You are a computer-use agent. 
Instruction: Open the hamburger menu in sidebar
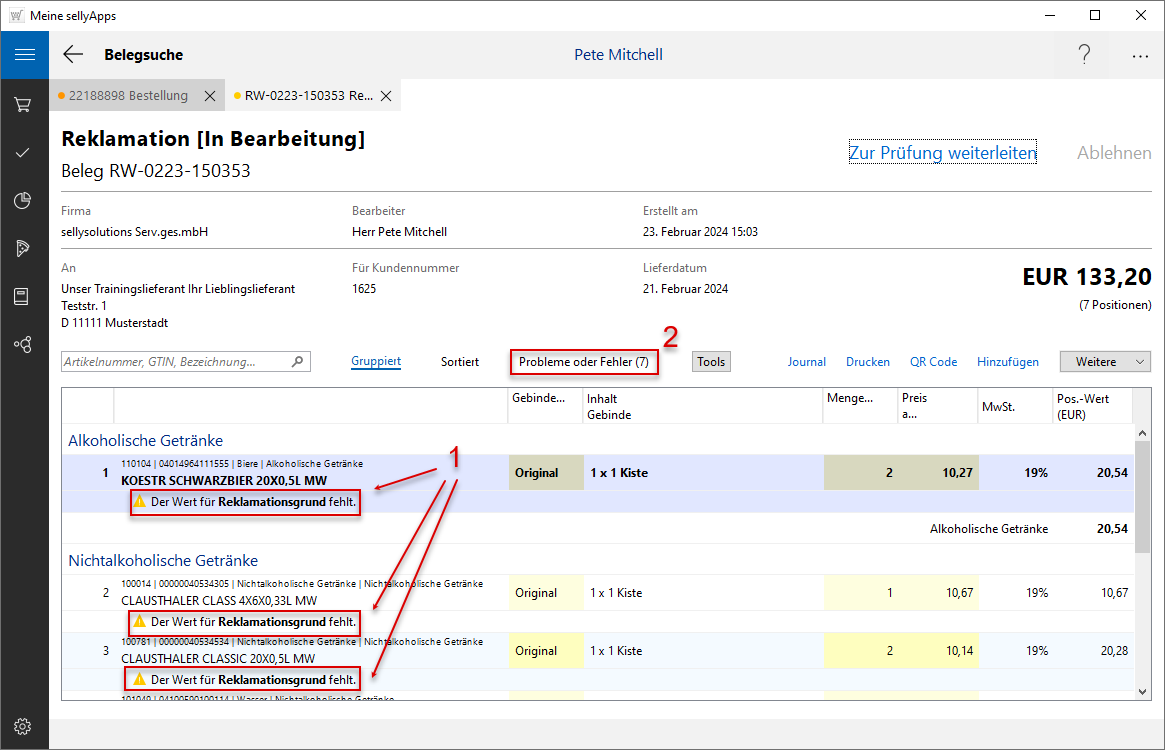coord(24,55)
